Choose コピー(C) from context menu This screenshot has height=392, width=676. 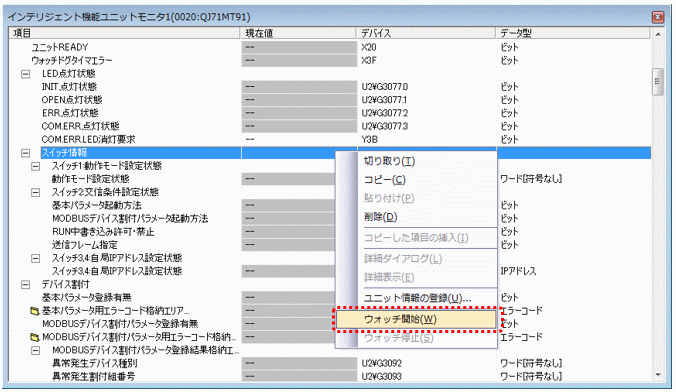click(416, 180)
